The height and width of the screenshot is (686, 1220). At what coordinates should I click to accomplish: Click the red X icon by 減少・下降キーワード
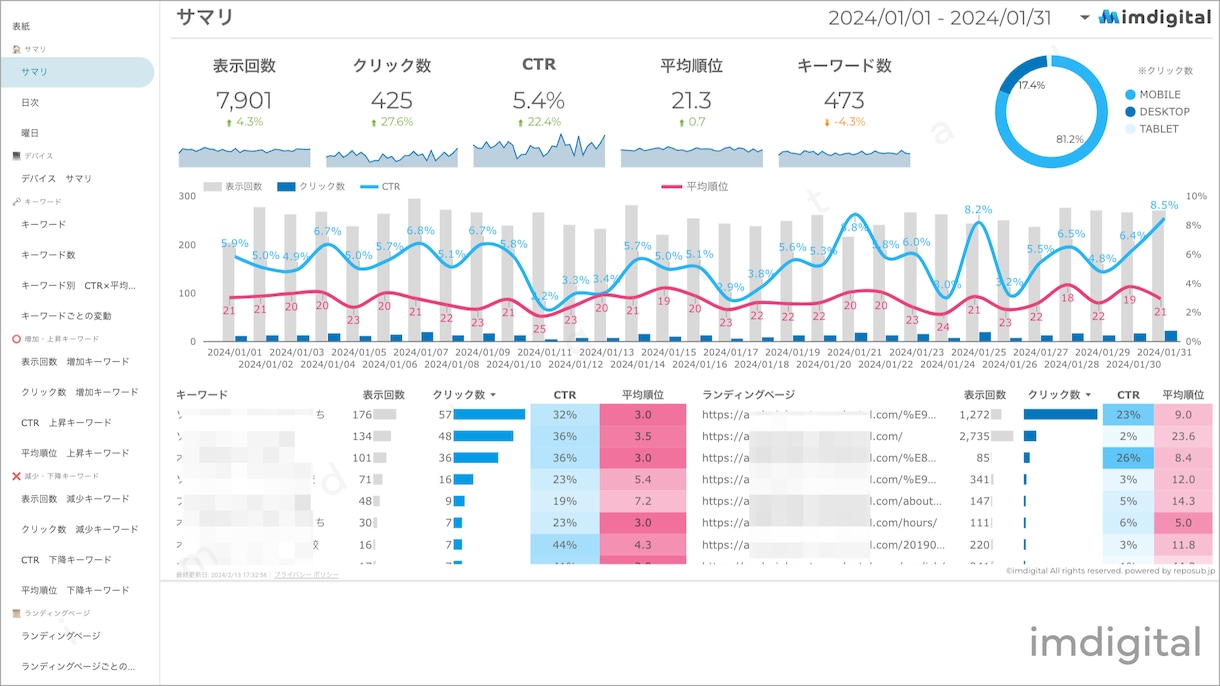[x=16, y=476]
